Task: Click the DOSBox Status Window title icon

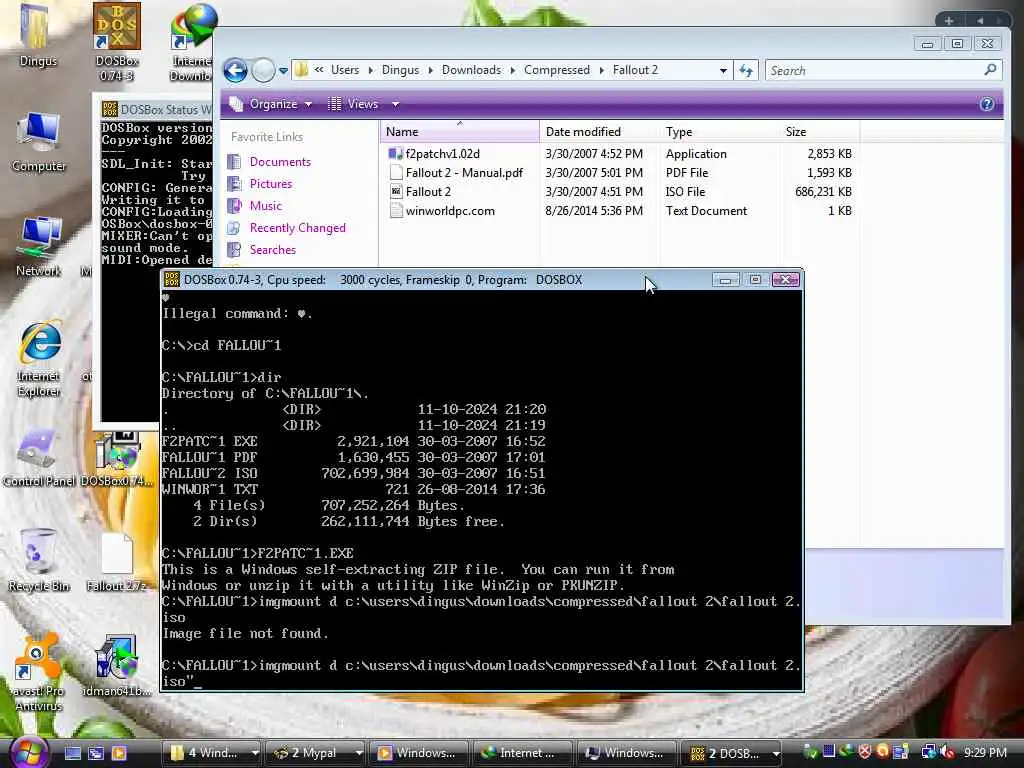Action: click(109, 109)
